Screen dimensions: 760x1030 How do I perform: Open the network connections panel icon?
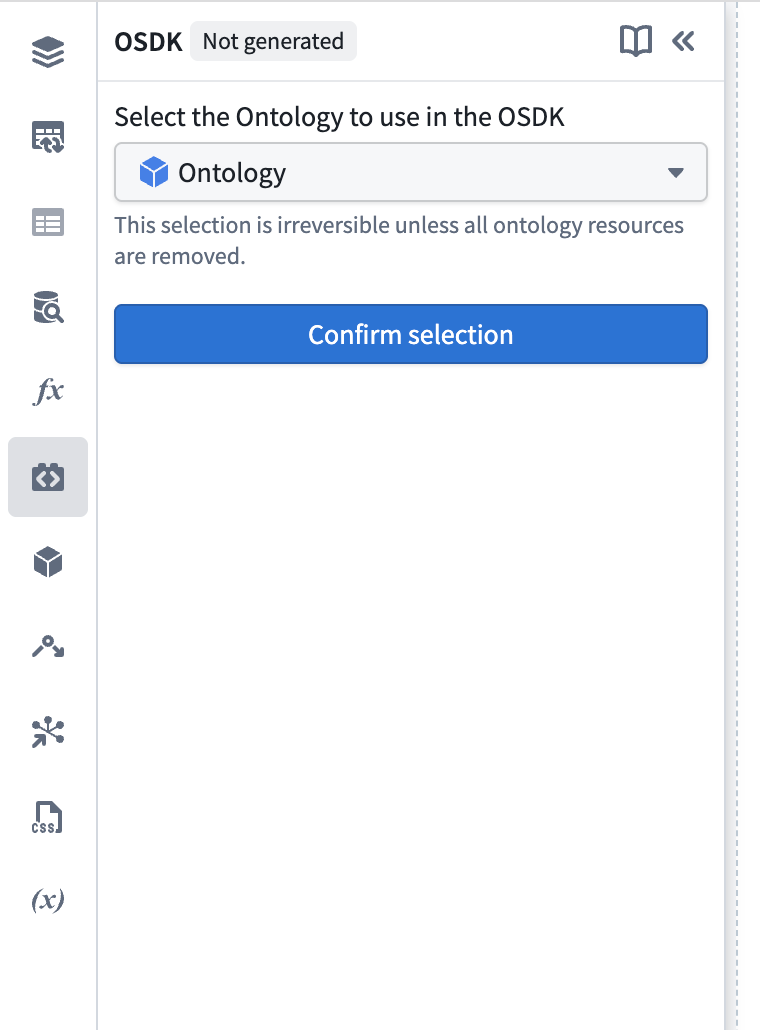47,732
